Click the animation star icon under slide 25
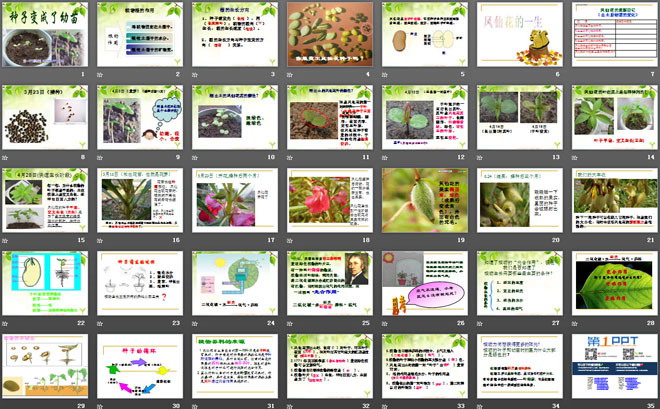The width and height of the screenshot is (660, 409). point(290,324)
